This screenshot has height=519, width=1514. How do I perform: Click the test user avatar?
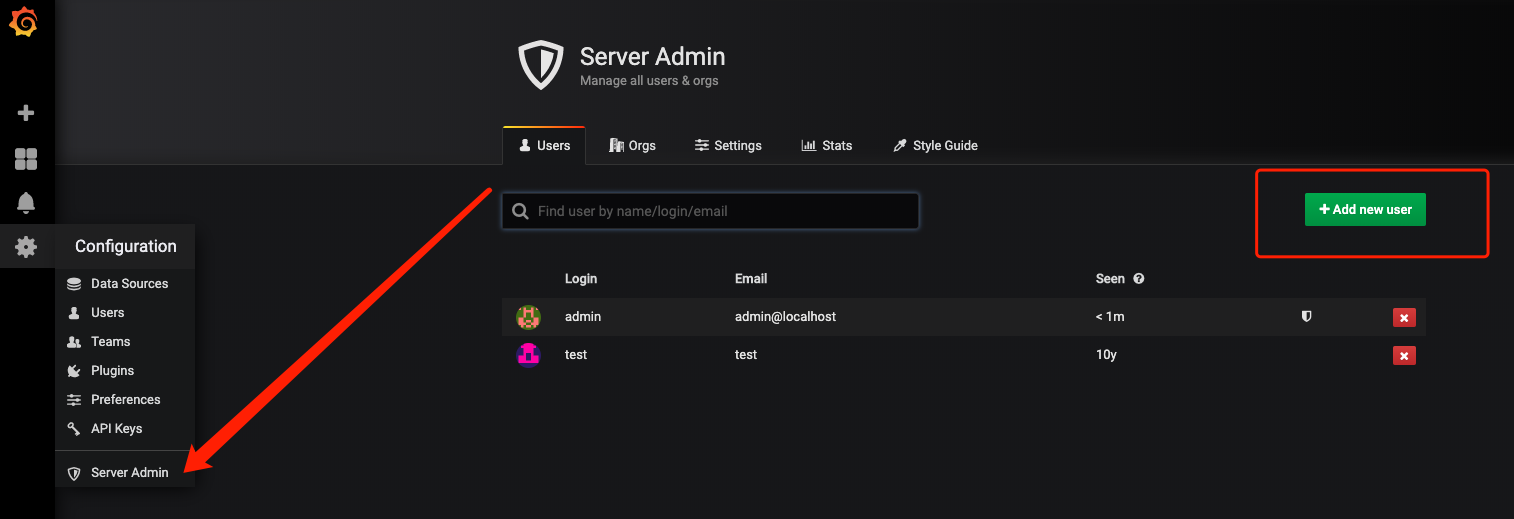click(528, 355)
